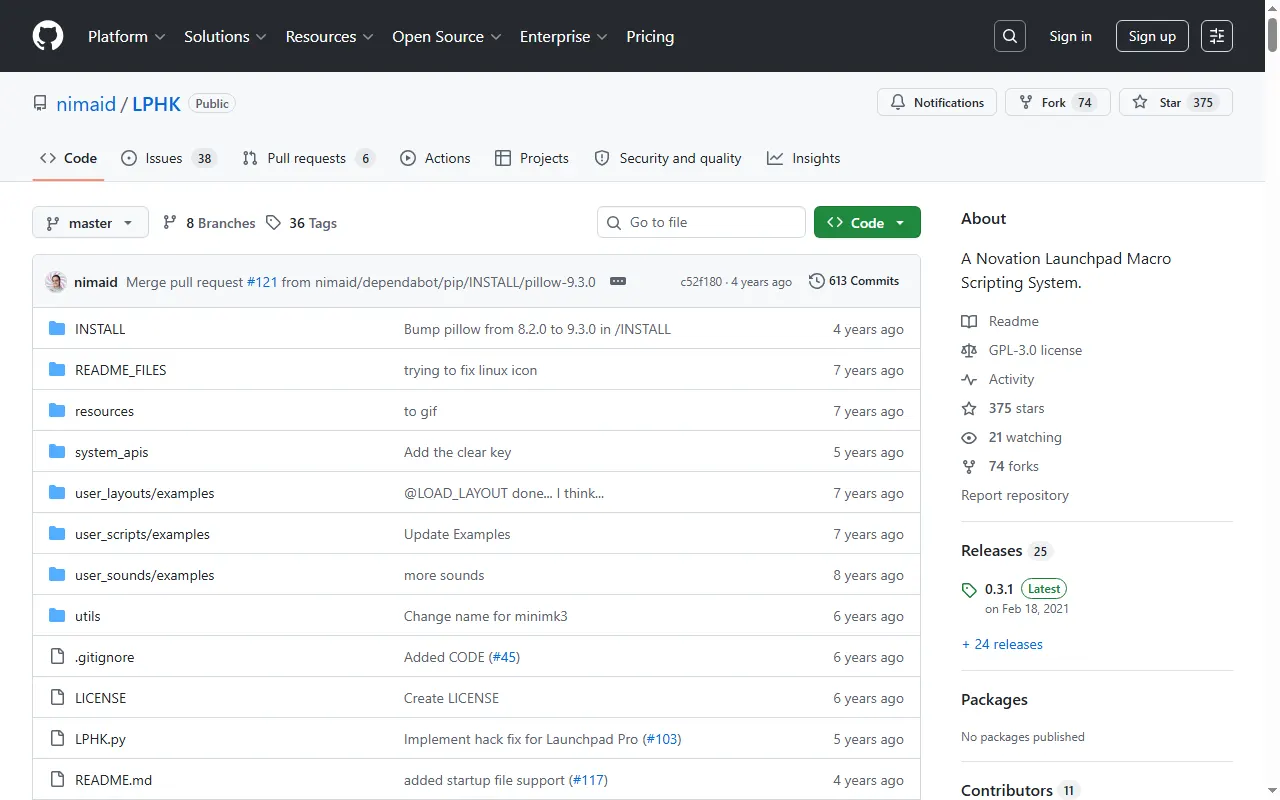
Task: View the 8 Branches link
Action: pyautogui.click(x=210, y=223)
